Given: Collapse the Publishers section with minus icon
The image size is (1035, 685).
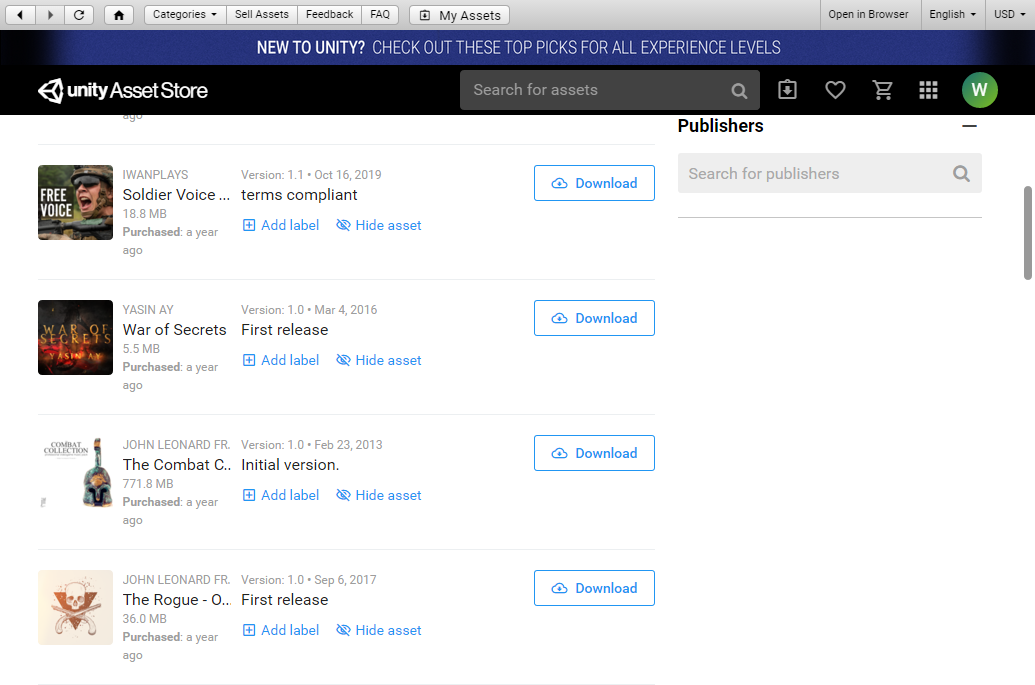Looking at the screenshot, I should pyautogui.click(x=969, y=126).
